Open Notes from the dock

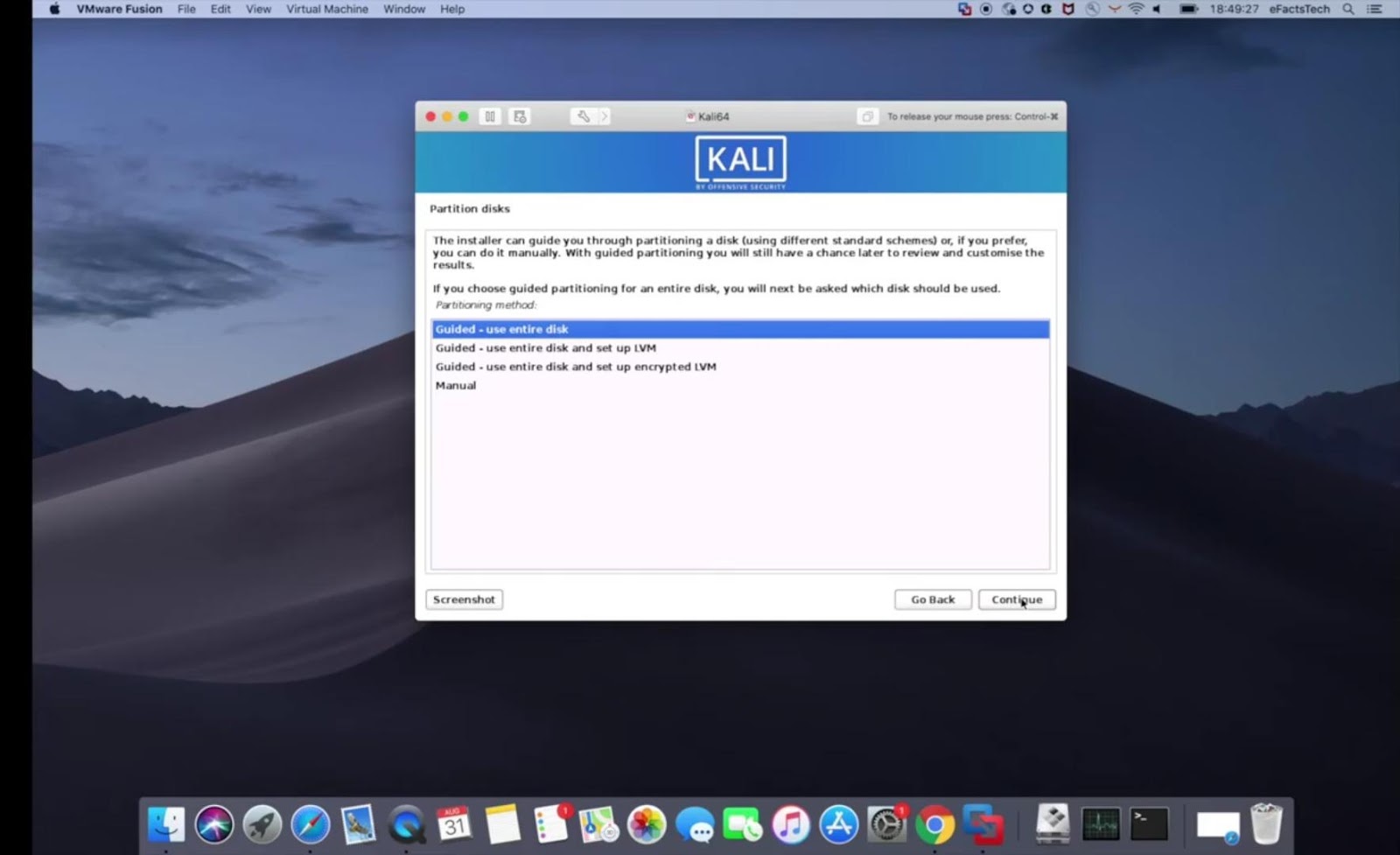(x=502, y=824)
